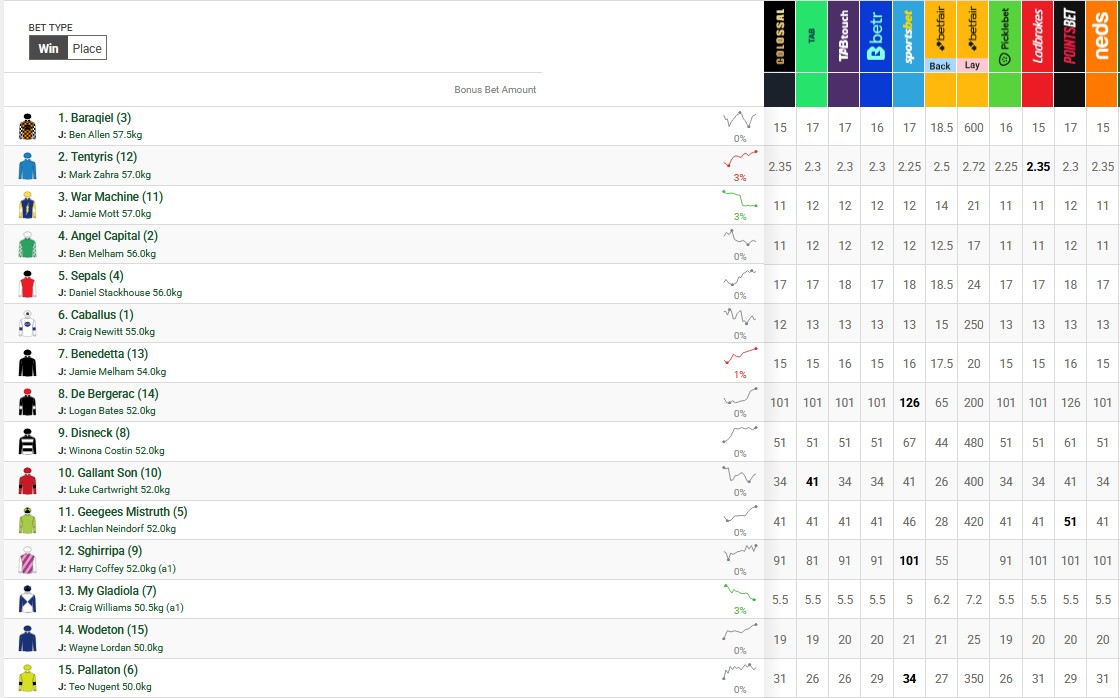Click the Betfair Back column header
The height and width of the screenshot is (698, 1120).
coord(940,38)
